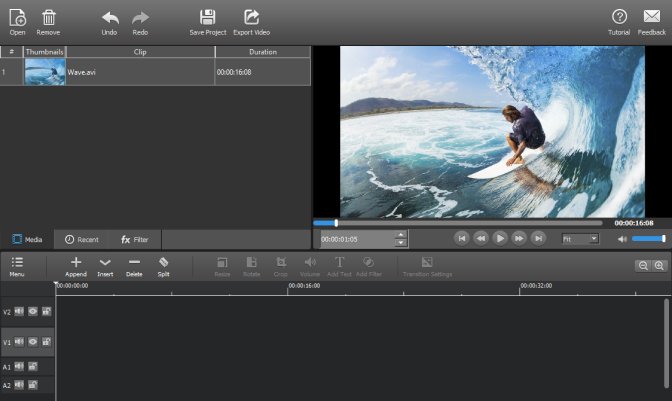This screenshot has width=672, height=401.
Task: Increase the timecode with the up arrow
Action: [x=400, y=235]
